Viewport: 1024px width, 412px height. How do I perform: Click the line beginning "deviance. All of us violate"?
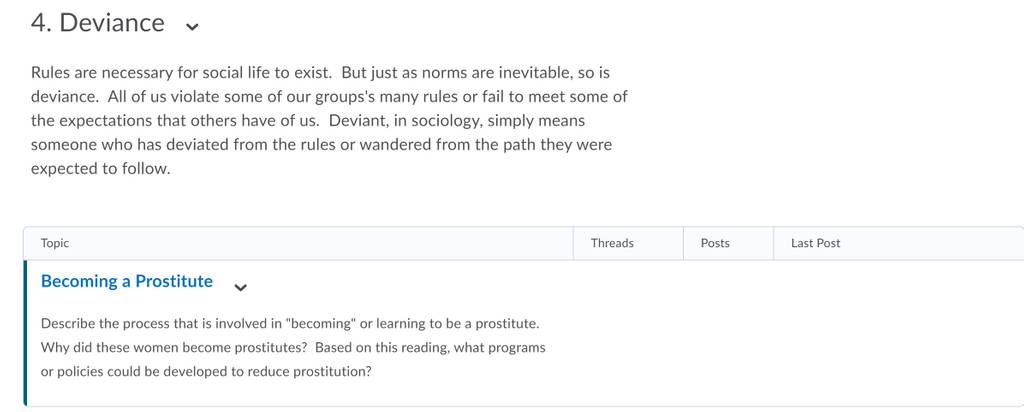tap(329, 97)
